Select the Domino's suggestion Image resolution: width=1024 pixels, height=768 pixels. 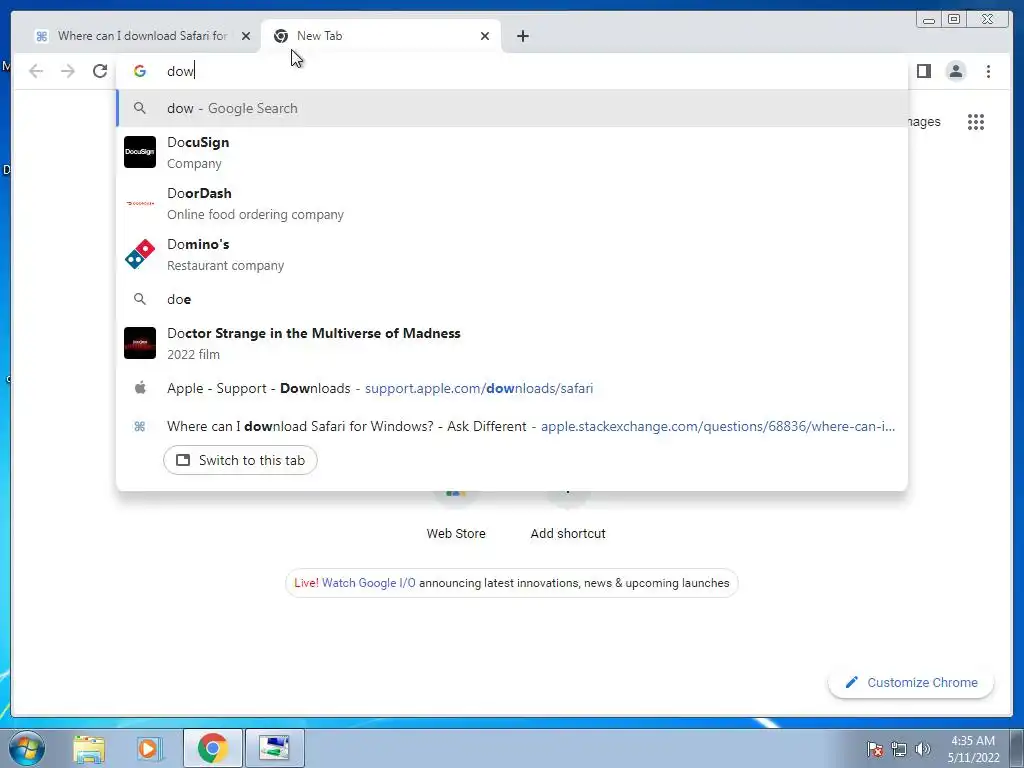[512, 254]
